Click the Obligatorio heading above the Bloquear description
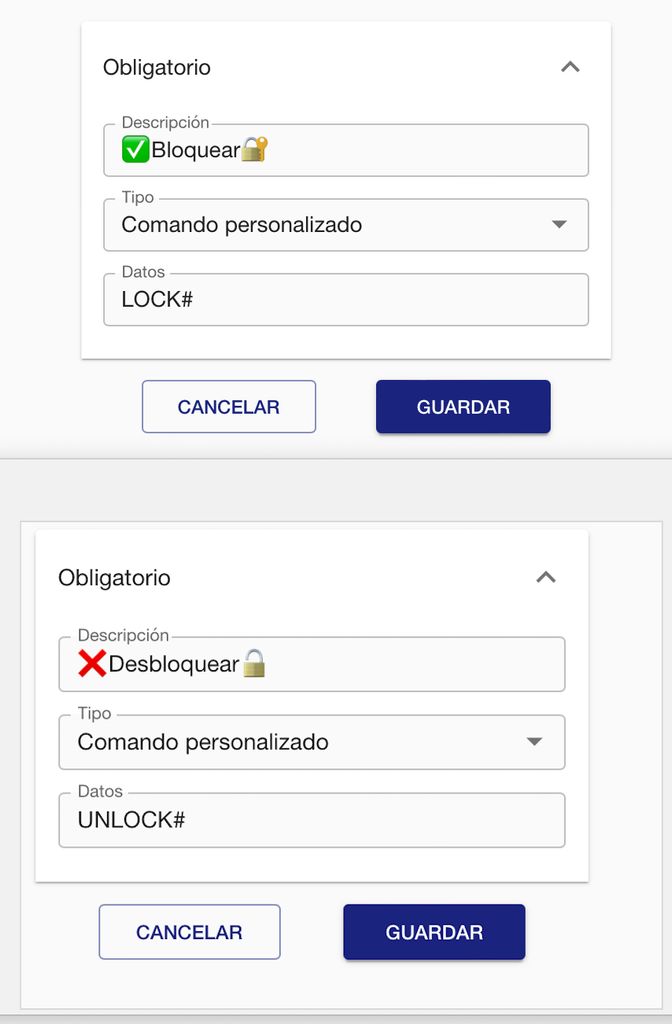 pyautogui.click(x=157, y=68)
